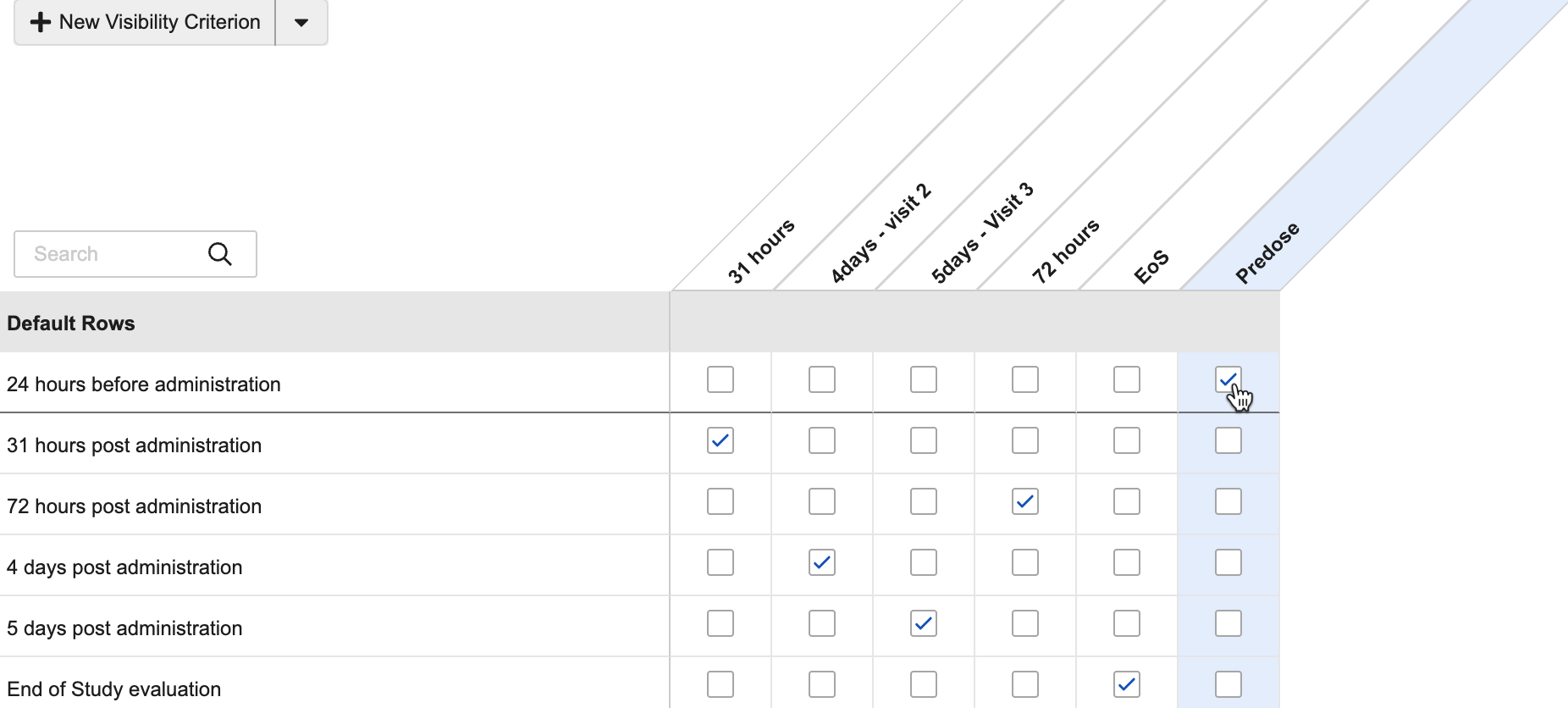This screenshot has width=1568, height=708.
Task: Uncheck 31 hours for 31 hours post administration
Action: click(721, 440)
